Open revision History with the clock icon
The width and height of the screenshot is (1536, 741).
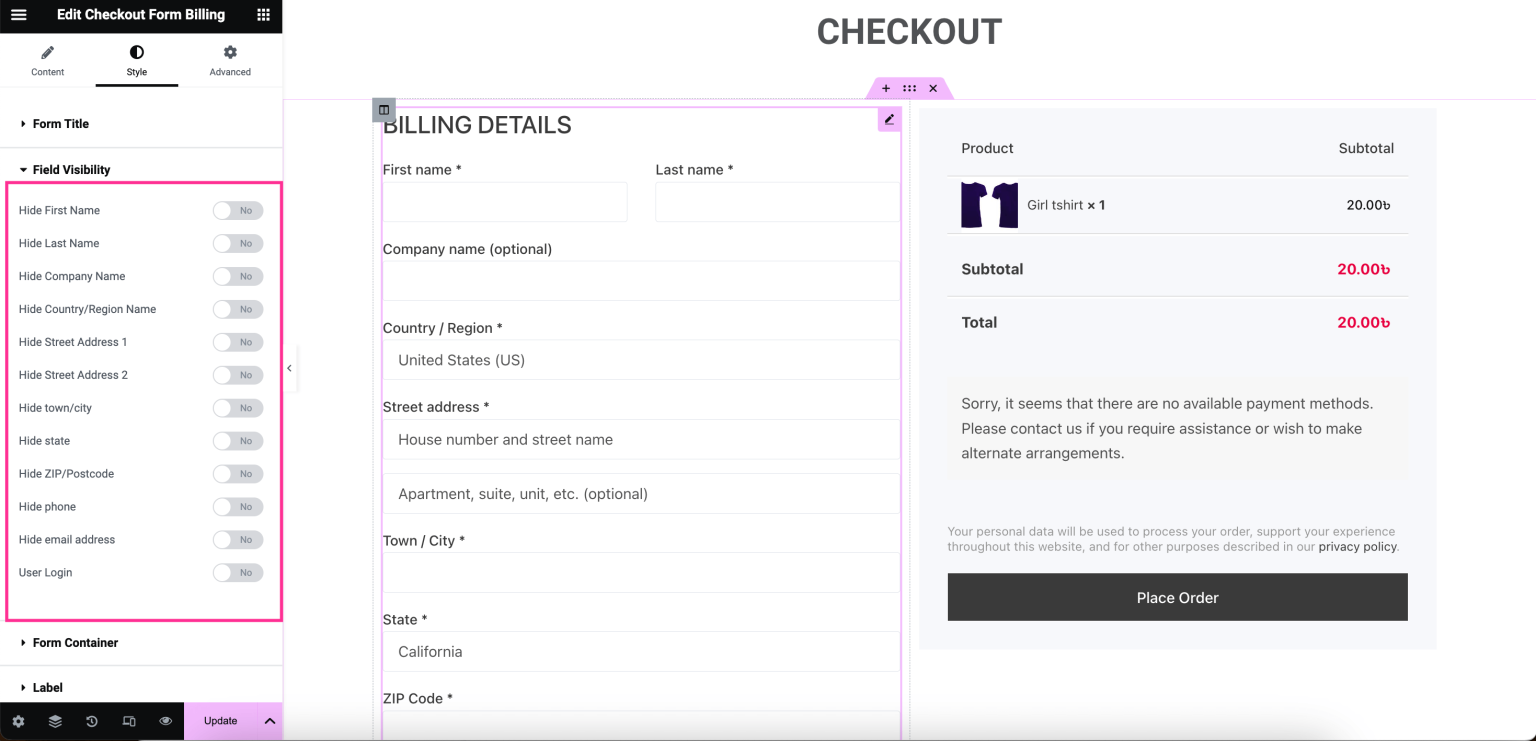pos(92,721)
